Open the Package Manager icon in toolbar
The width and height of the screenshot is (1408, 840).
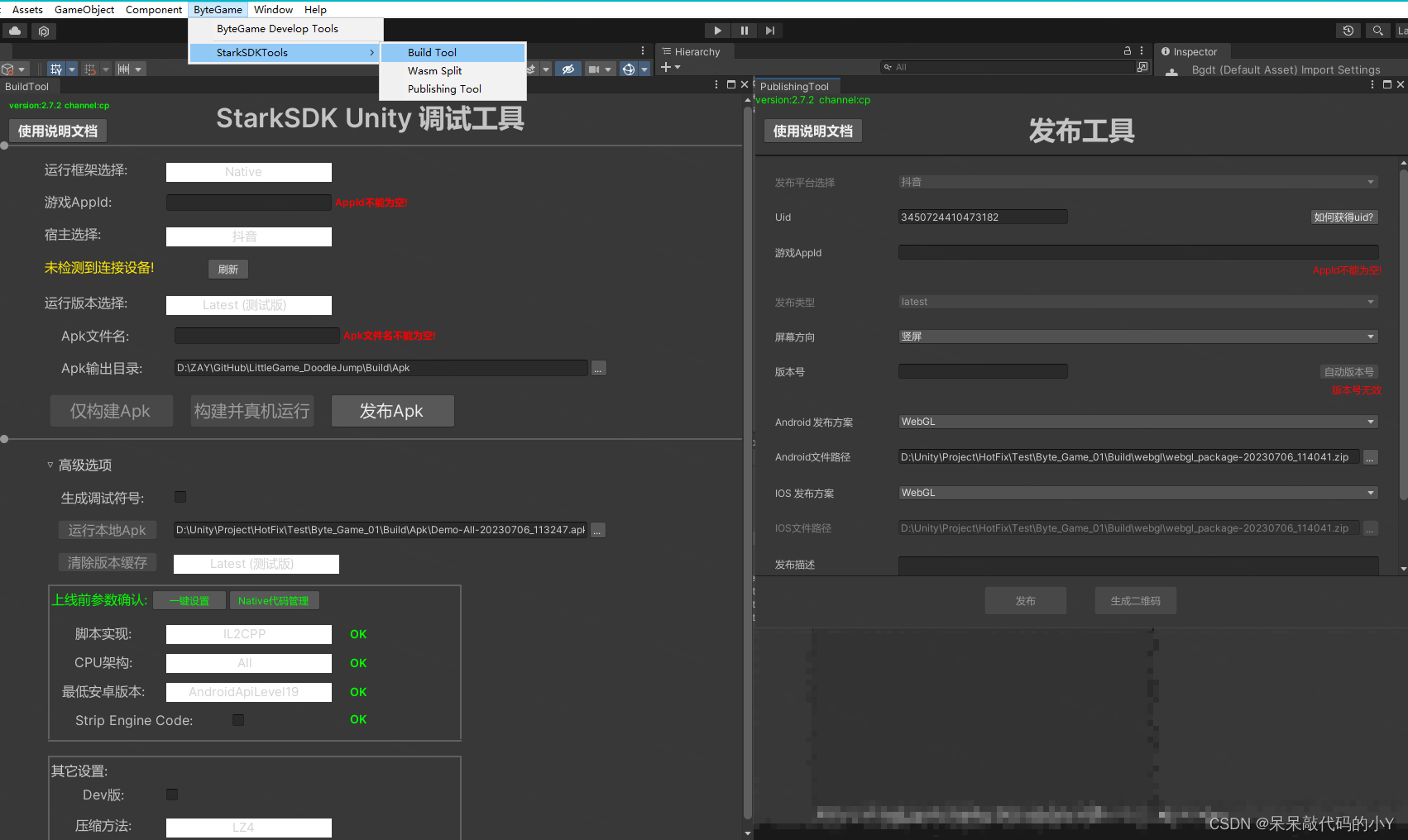click(44, 31)
